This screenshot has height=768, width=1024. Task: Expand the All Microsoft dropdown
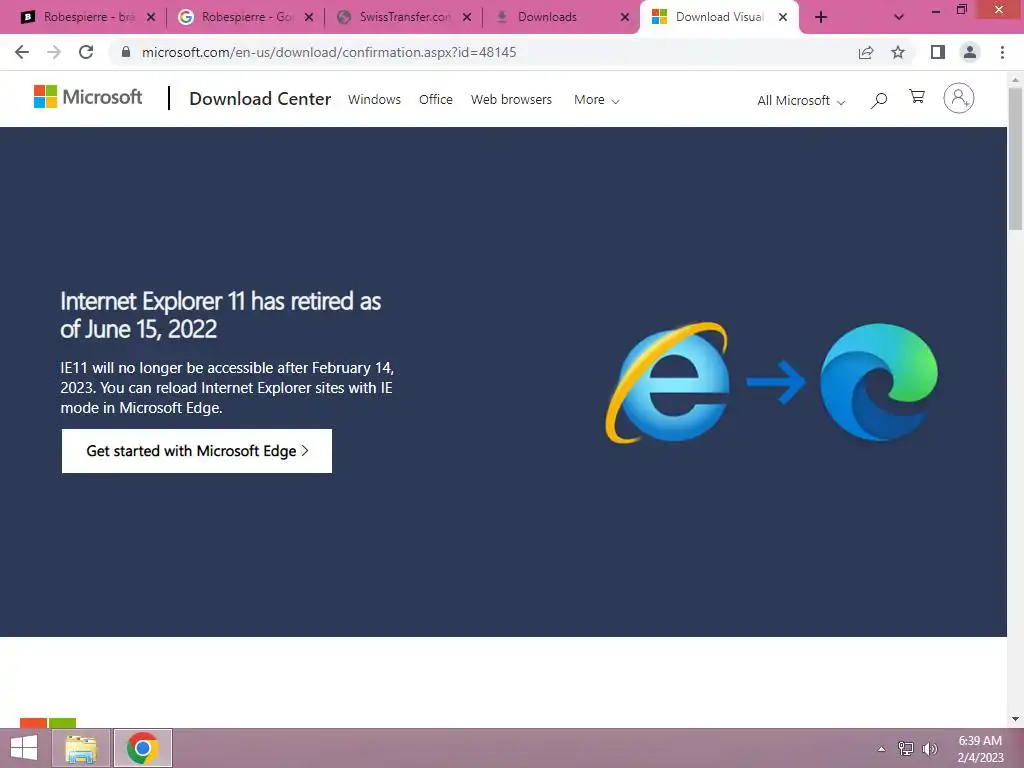click(801, 101)
